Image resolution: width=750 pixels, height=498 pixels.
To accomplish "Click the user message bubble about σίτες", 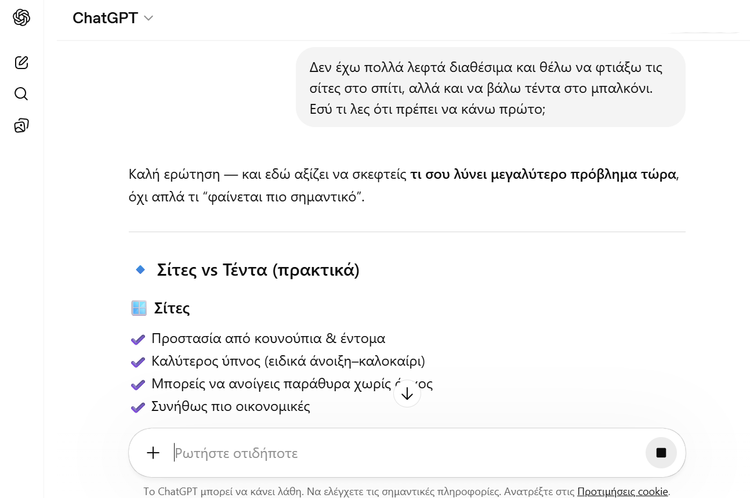I will click(490, 87).
